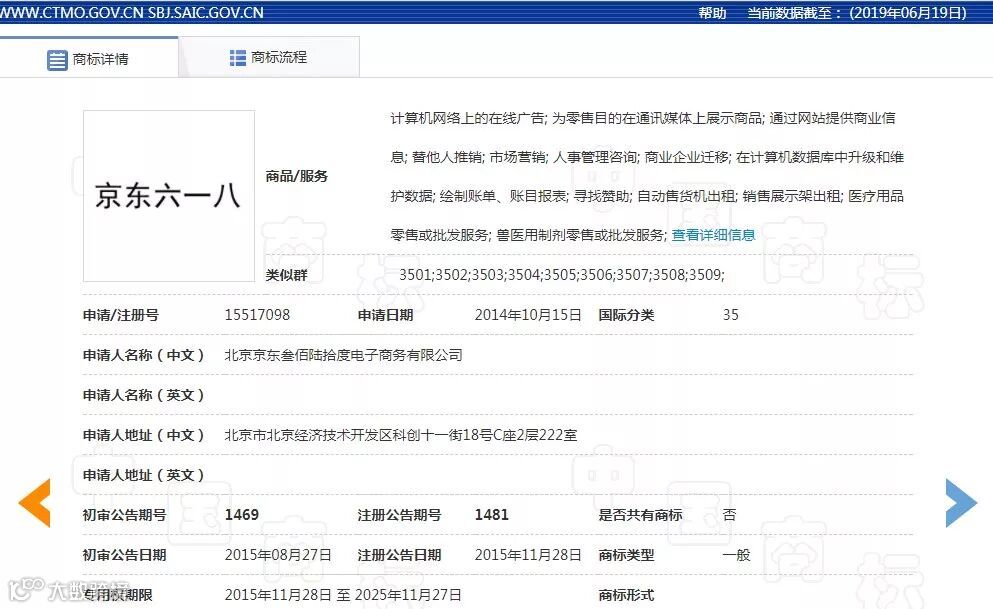Select shared trademark value 否
Viewport: 993px width, 609px height.
pyautogui.click(x=730, y=515)
